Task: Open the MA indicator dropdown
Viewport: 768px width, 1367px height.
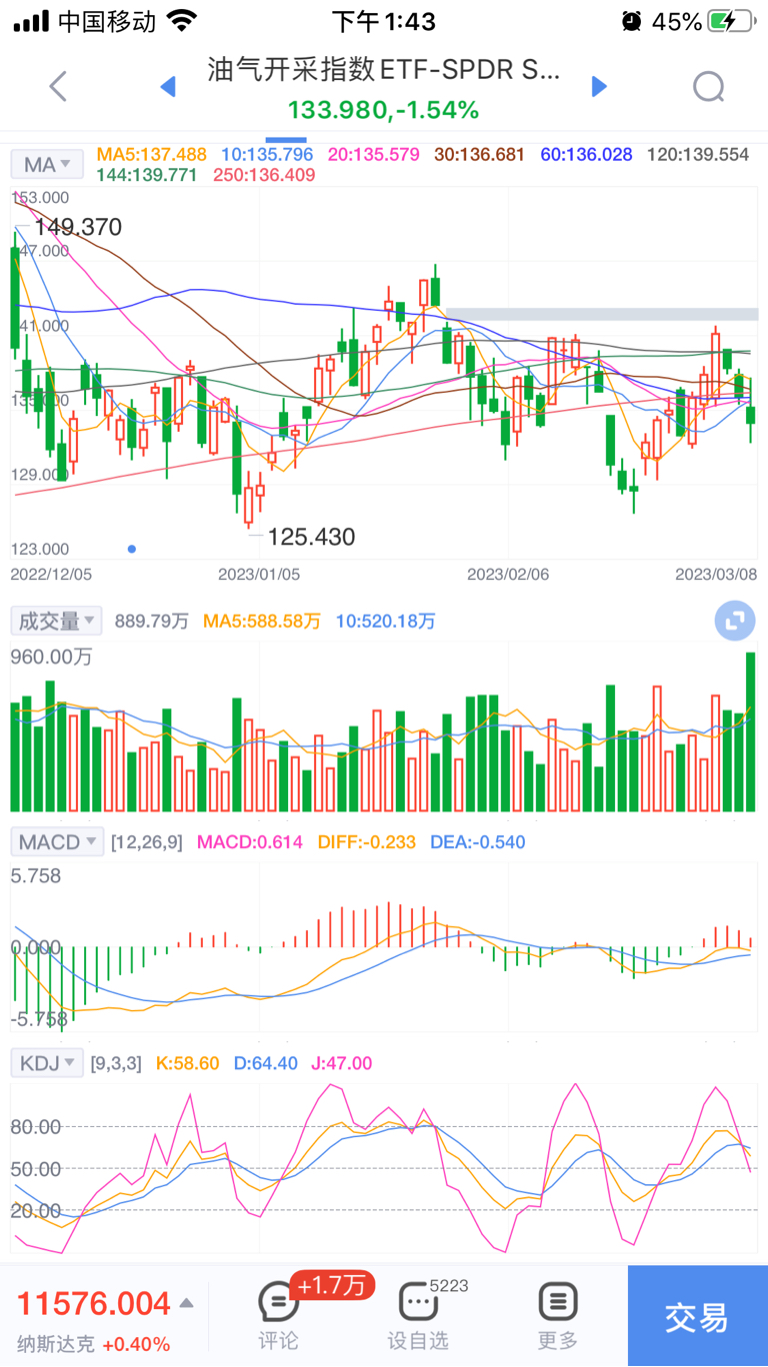Action: (x=46, y=165)
